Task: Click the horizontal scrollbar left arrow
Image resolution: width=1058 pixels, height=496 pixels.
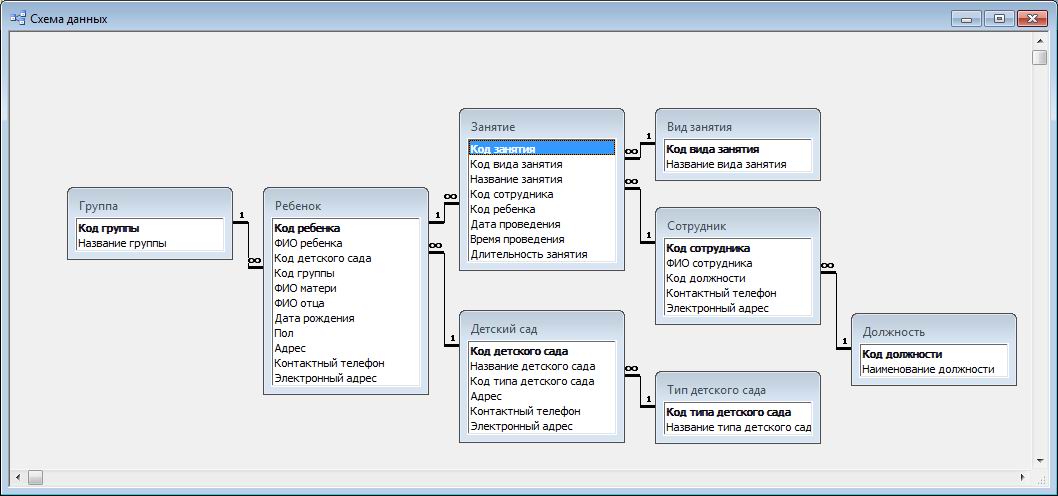Action: pyautogui.click(x=16, y=478)
